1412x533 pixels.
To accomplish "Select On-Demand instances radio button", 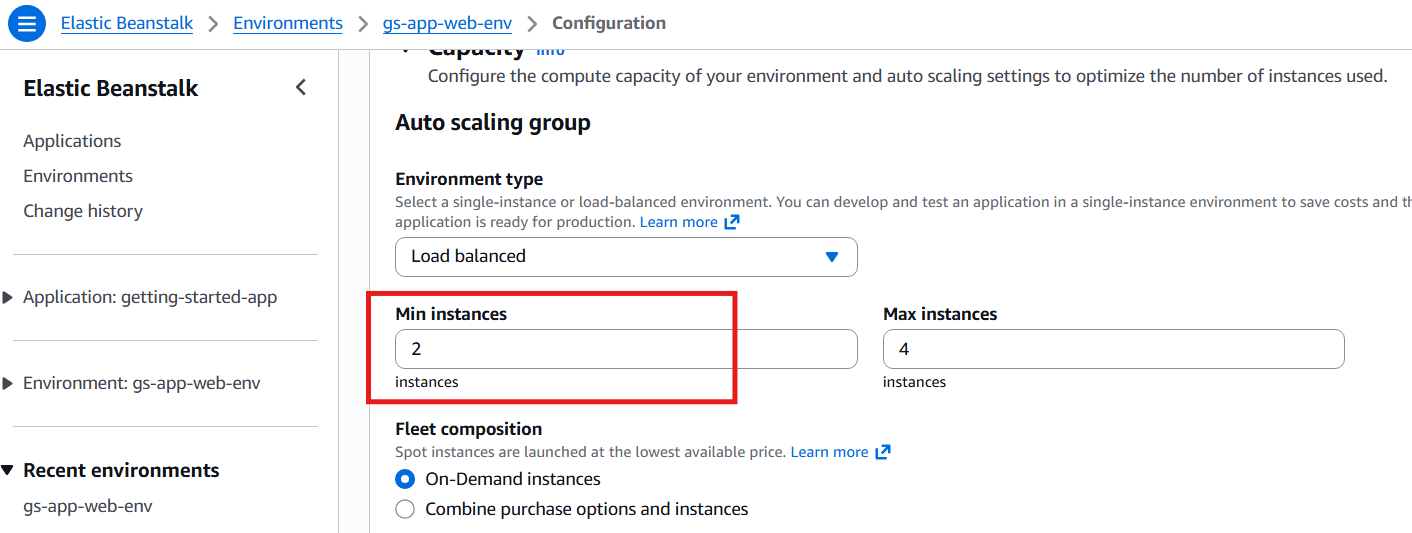I will click(x=405, y=479).
